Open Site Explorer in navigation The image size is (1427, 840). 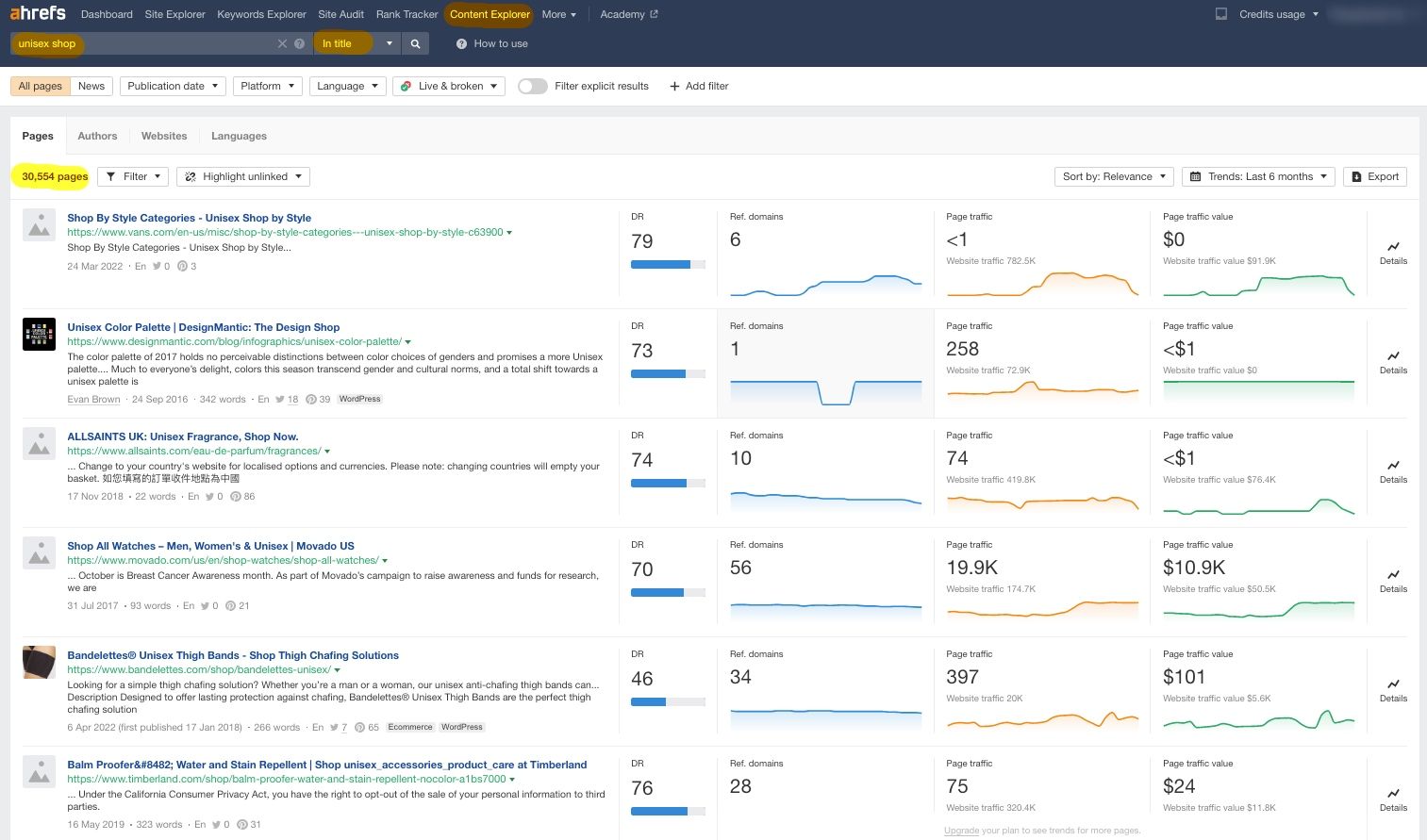(174, 14)
